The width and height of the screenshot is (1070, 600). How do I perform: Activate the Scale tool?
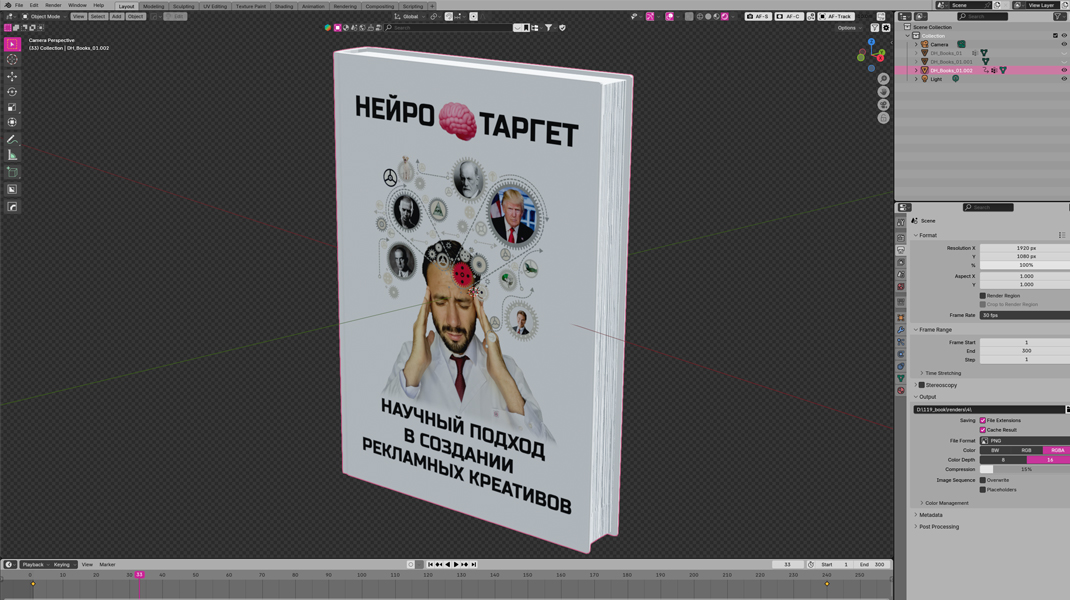[12, 107]
